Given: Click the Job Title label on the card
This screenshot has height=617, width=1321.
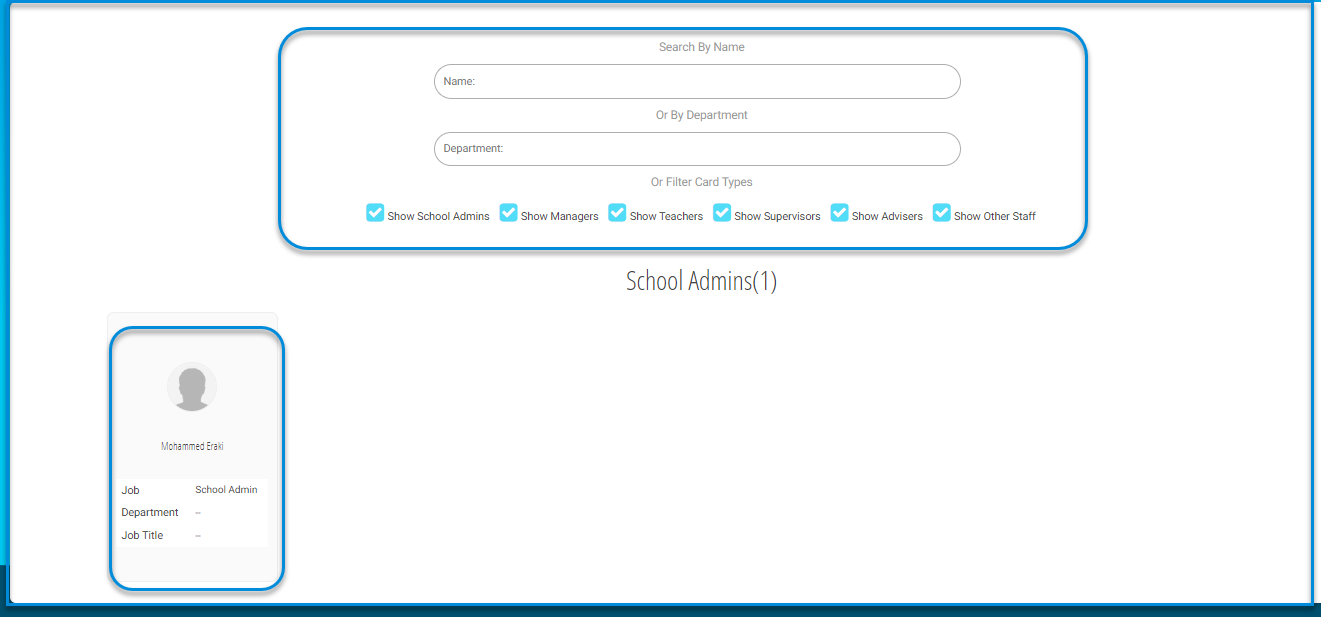Looking at the screenshot, I should [142, 536].
